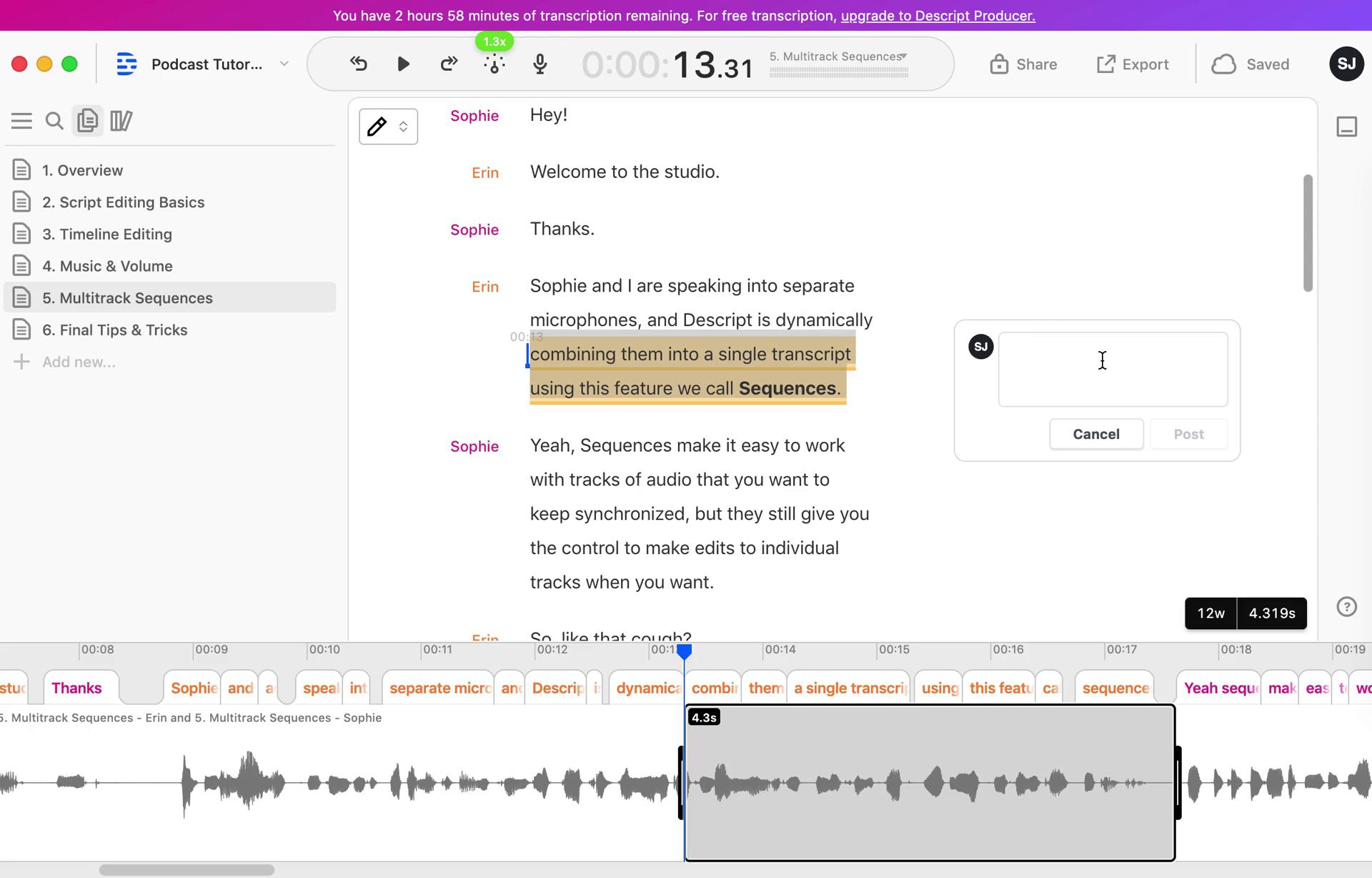Click the 4.3s selection label on timeline
Viewport: 1372px width, 878px height.
[x=704, y=717]
